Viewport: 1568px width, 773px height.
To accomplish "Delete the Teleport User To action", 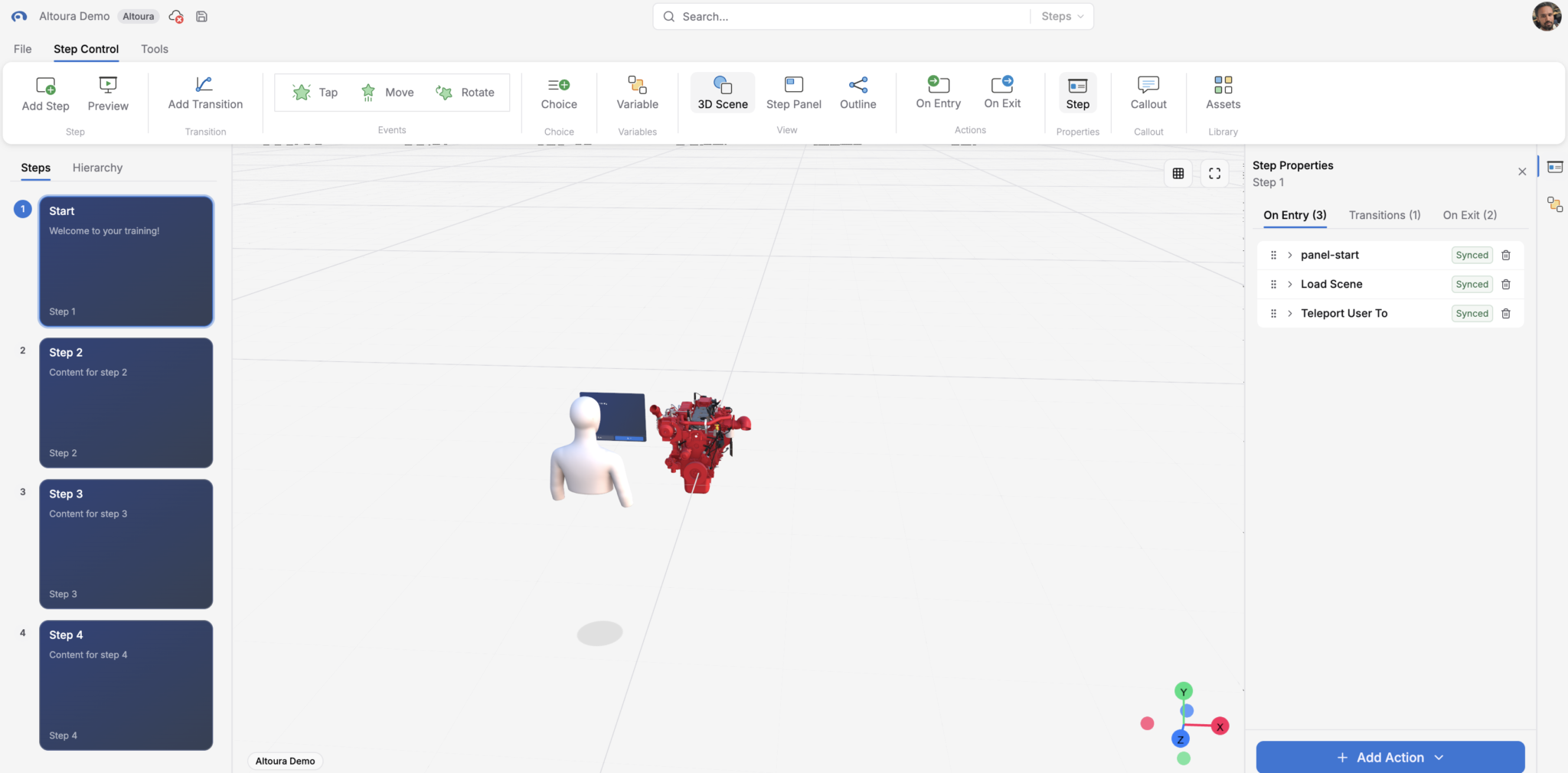I will click(x=1506, y=313).
